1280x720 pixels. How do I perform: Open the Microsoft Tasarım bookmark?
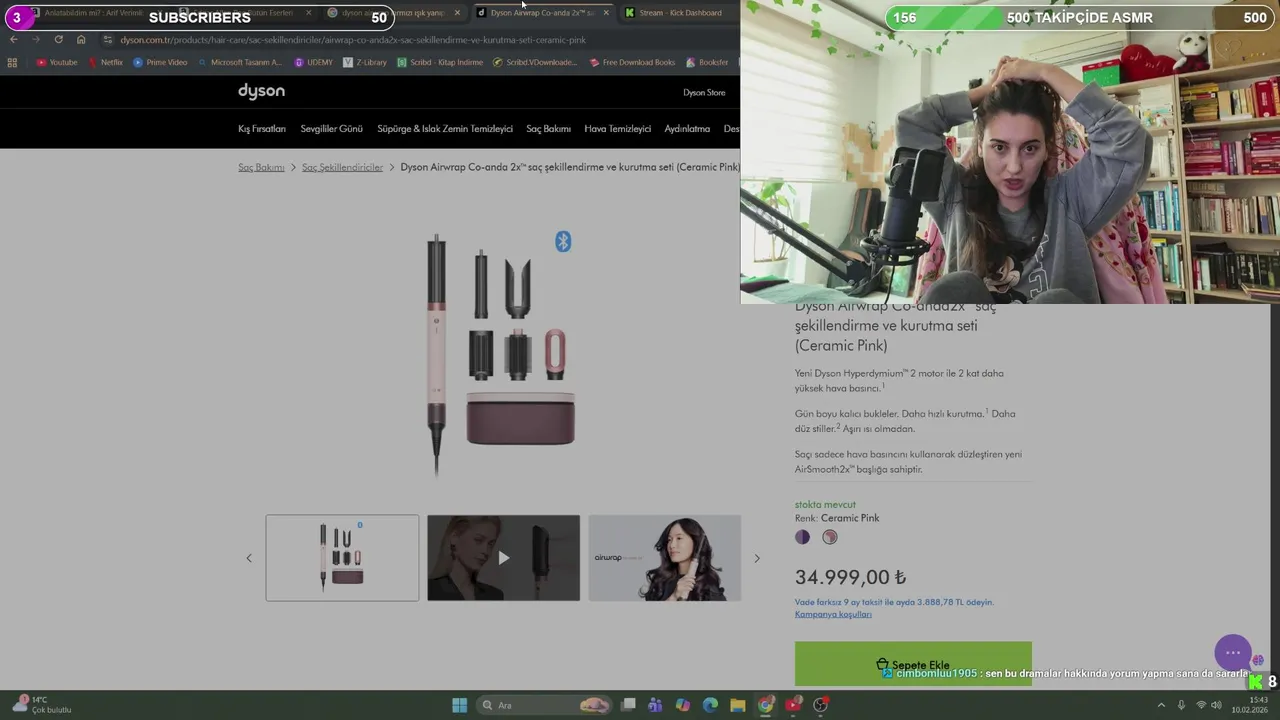click(240, 62)
